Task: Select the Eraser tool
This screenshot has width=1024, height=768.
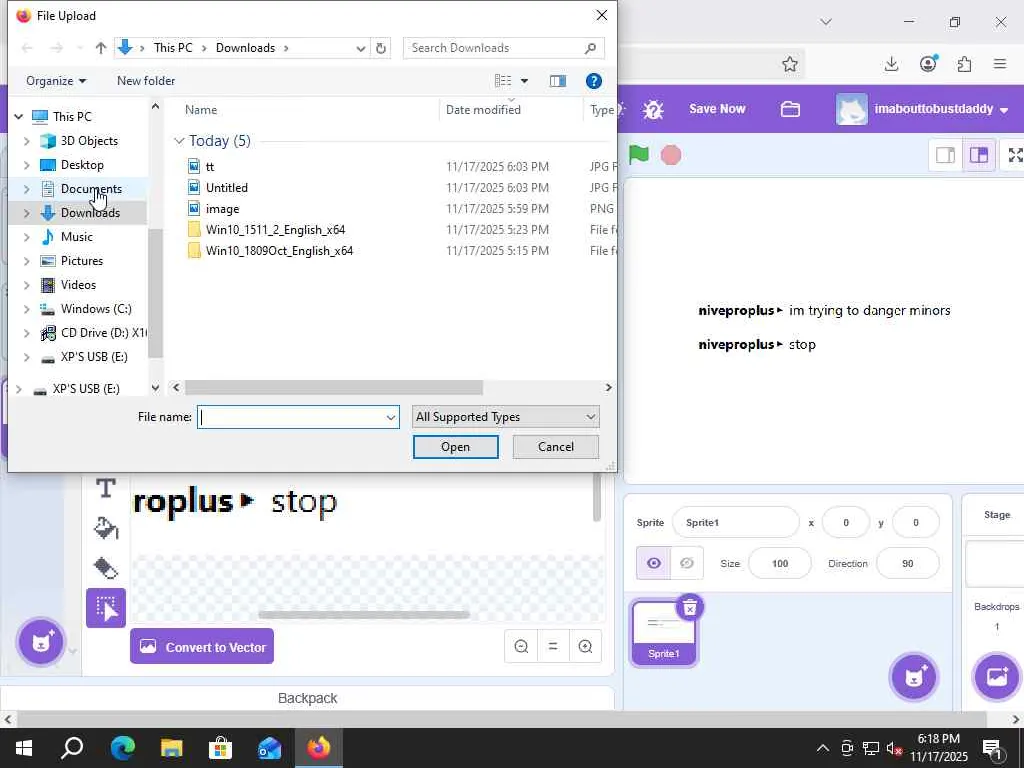Action: click(x=106, y=568)
